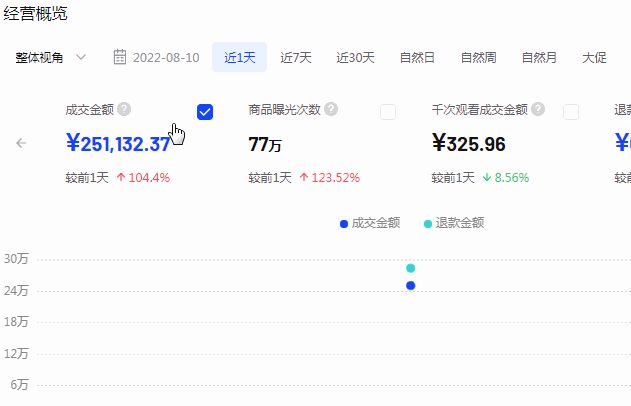Select the 自然周 tab
This screenshot has height=406, width=631.
[x=478, y=58]
